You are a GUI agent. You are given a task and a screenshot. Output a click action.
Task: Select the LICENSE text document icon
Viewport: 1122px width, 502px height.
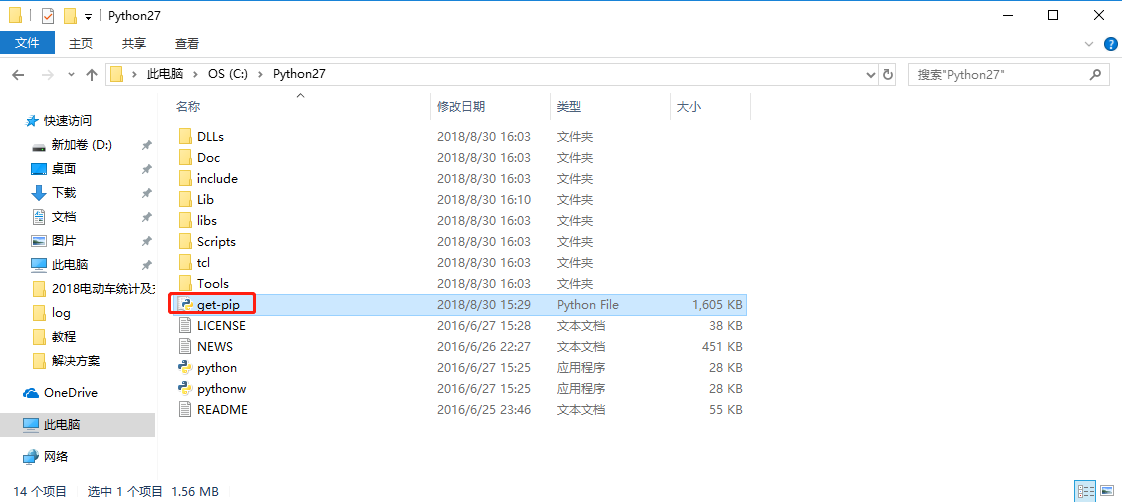[185, 325]
